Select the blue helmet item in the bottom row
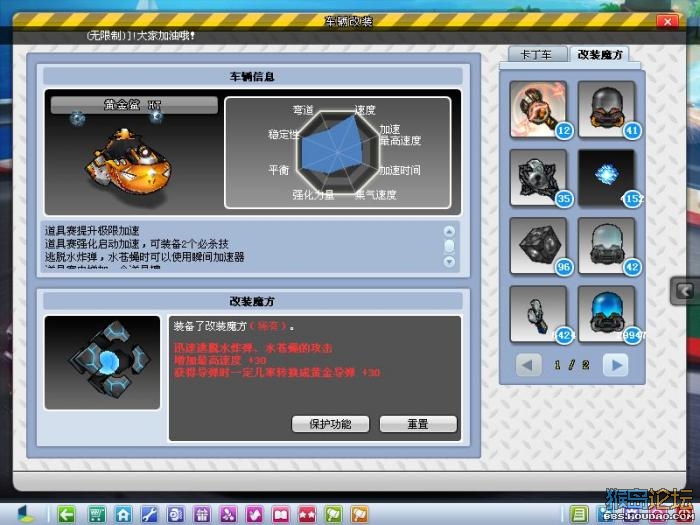The height and width of the screenshot is (525, 700). pyautogui.click(x=607, y=314)
